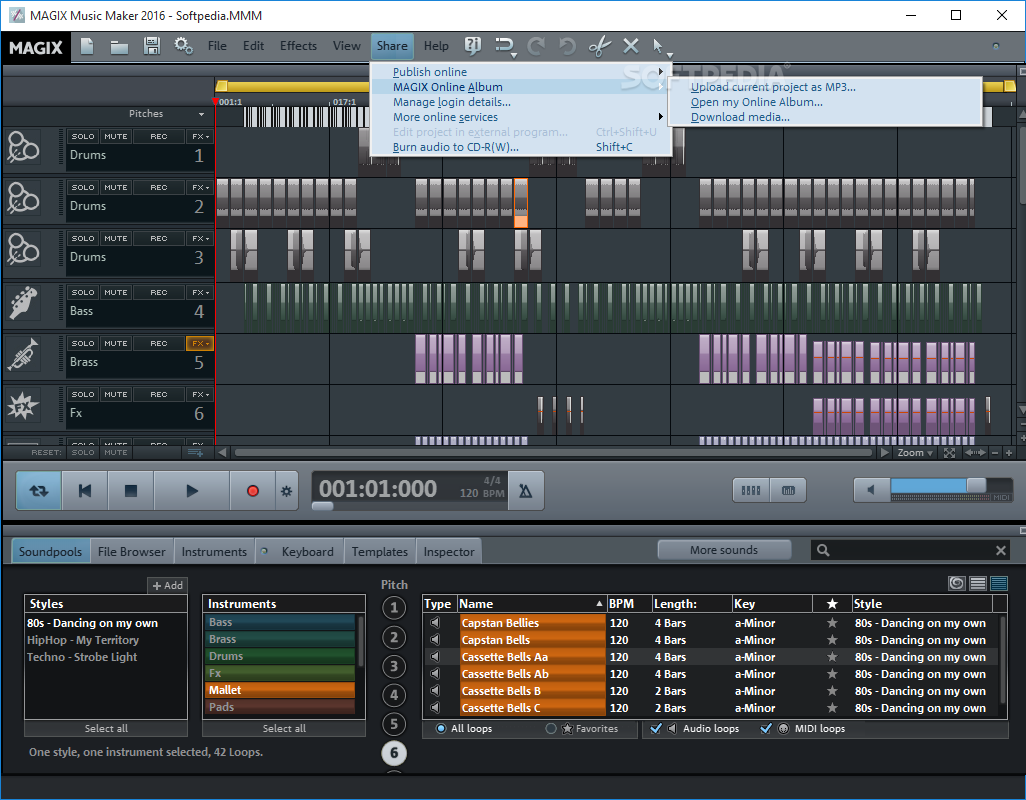Choose Upload current project as MP3

773,87
